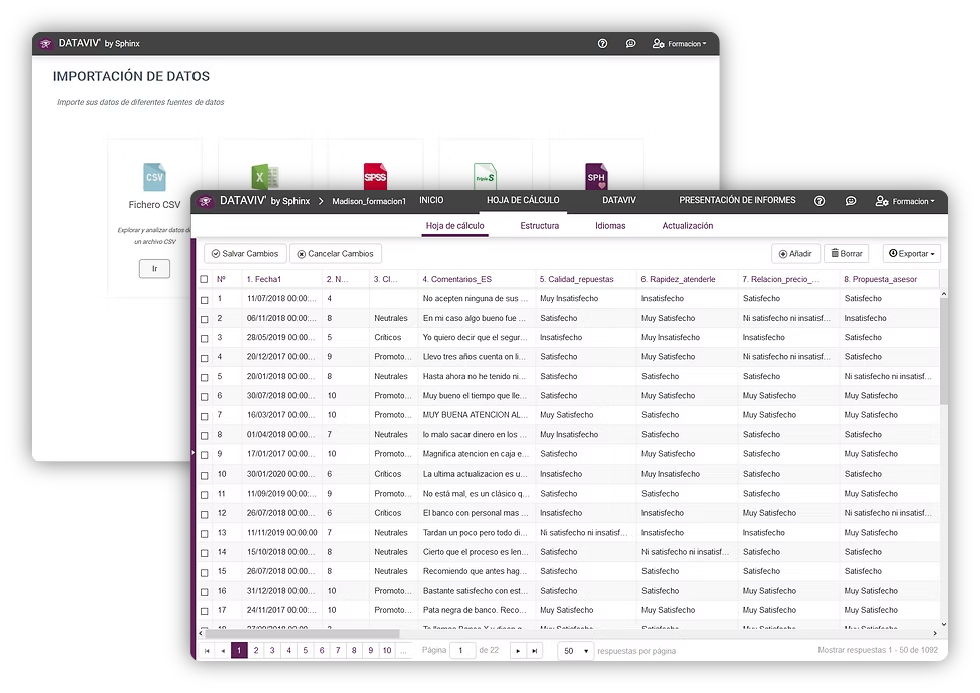Image resolution: width=980 pixels, height=693 pixels.
Task: Expand the Exportar dropdown
Action: point(911,254)
